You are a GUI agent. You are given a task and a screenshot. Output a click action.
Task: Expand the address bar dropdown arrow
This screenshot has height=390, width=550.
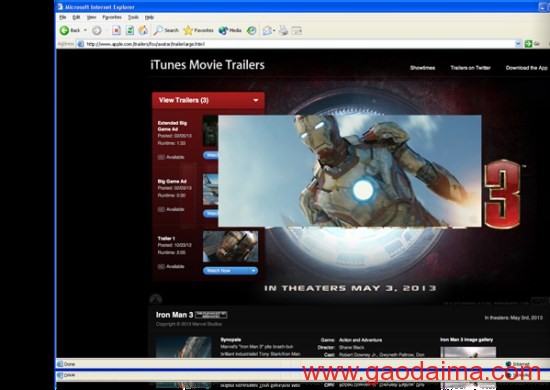coord(518,44)
